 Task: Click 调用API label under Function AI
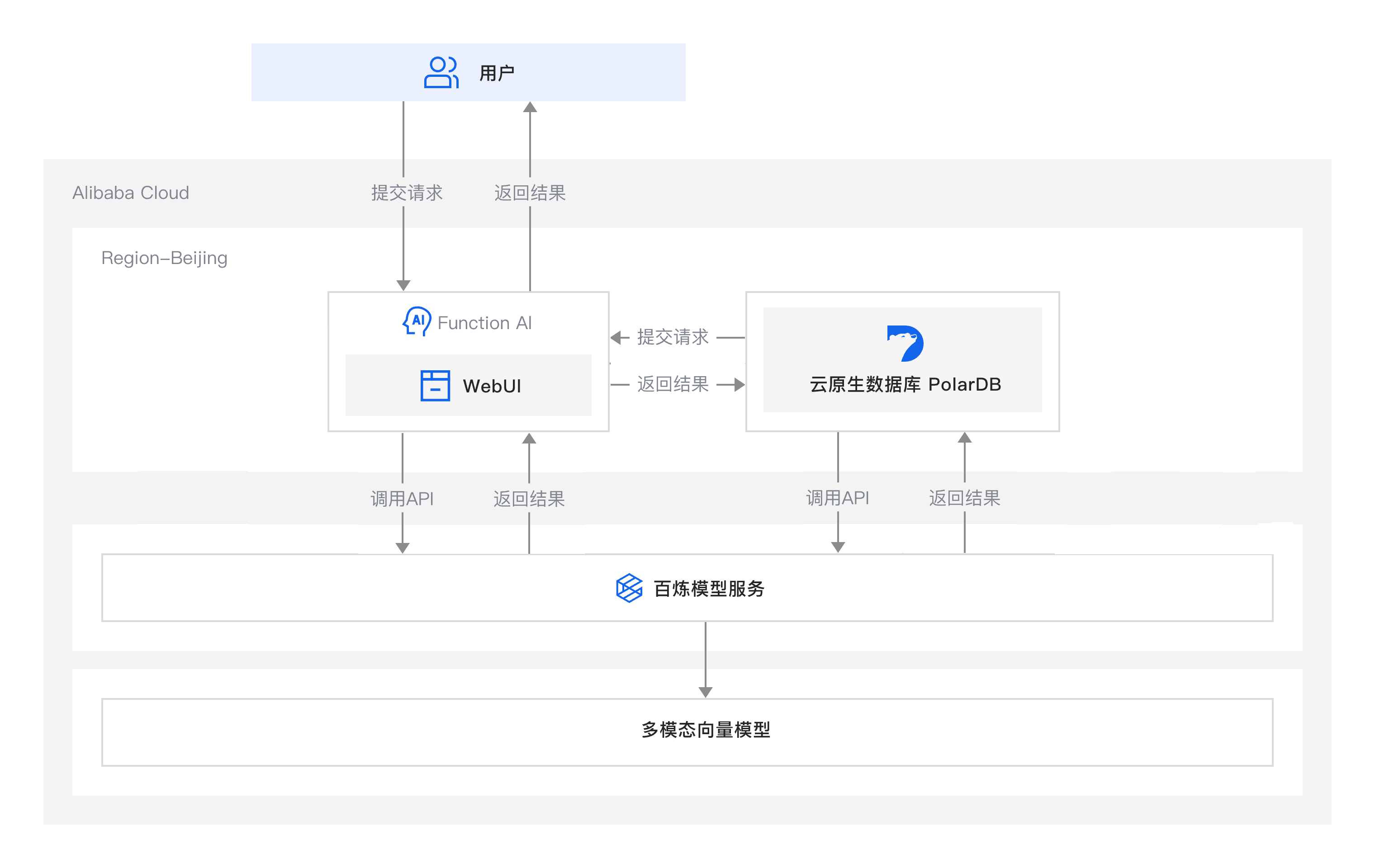coord(402,499)
